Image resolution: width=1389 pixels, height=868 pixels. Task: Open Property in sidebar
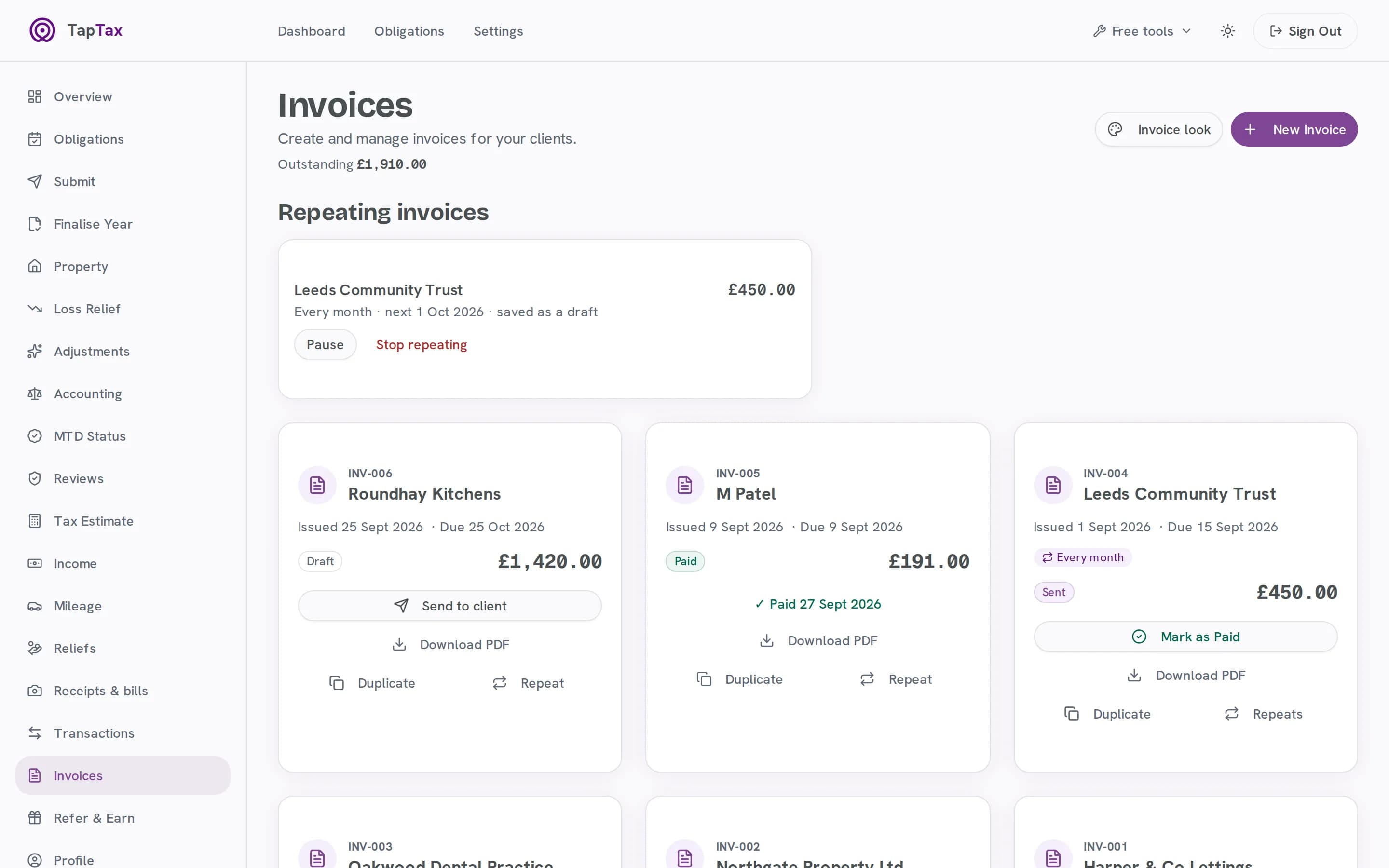(123, 266)
